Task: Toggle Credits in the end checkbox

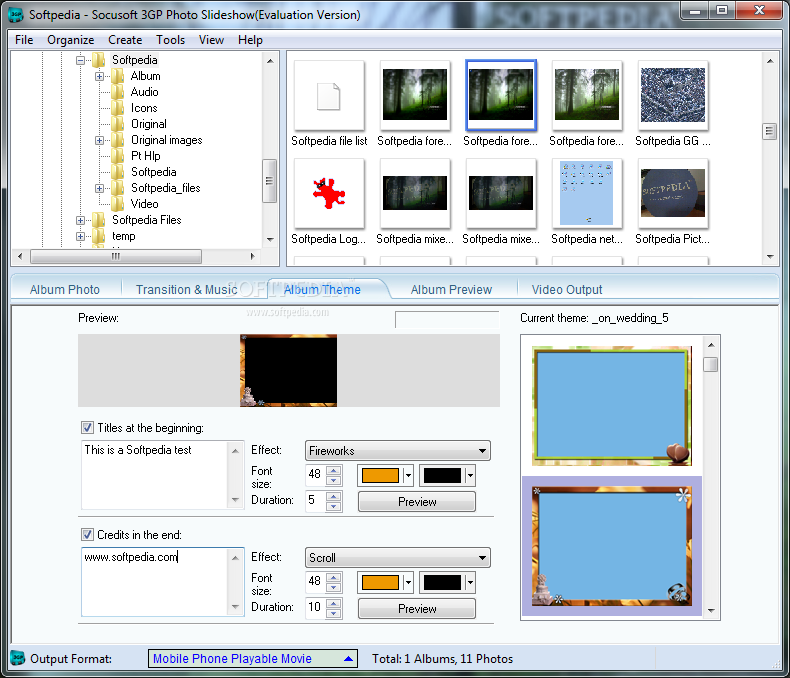Action: (x=87, y=534)
